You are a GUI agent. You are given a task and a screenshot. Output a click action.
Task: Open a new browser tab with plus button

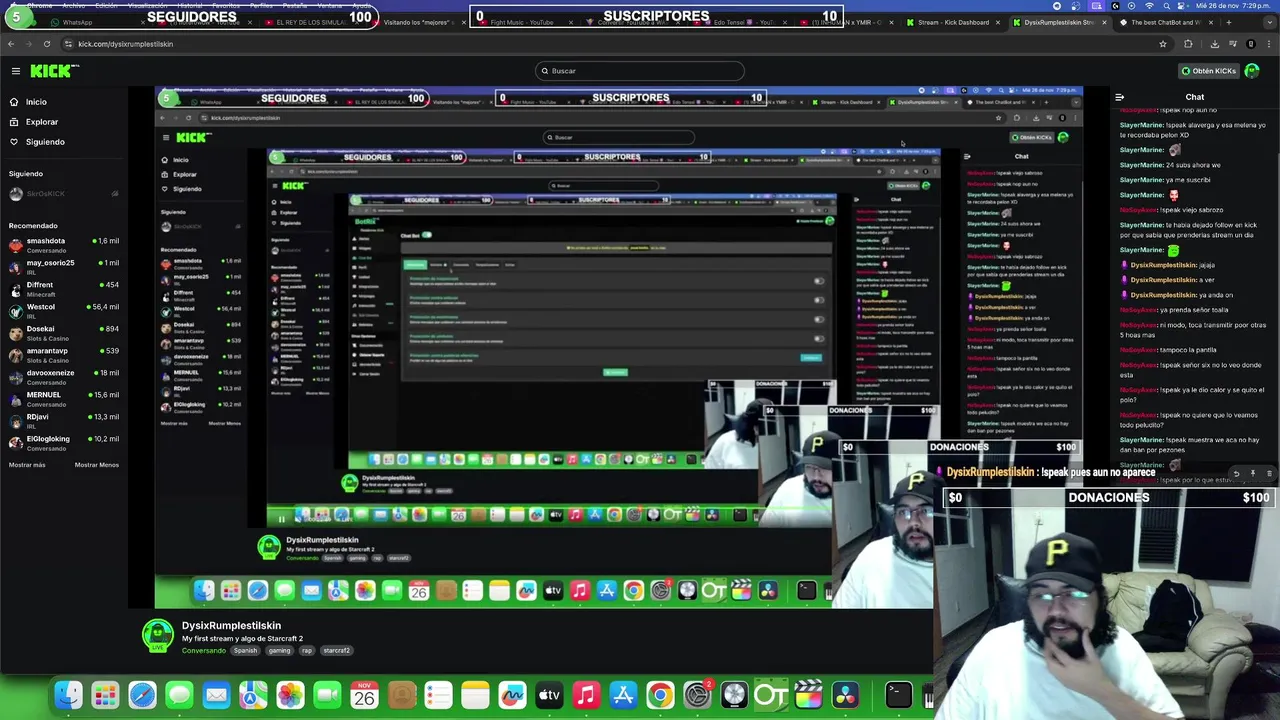pos(1228,22)
